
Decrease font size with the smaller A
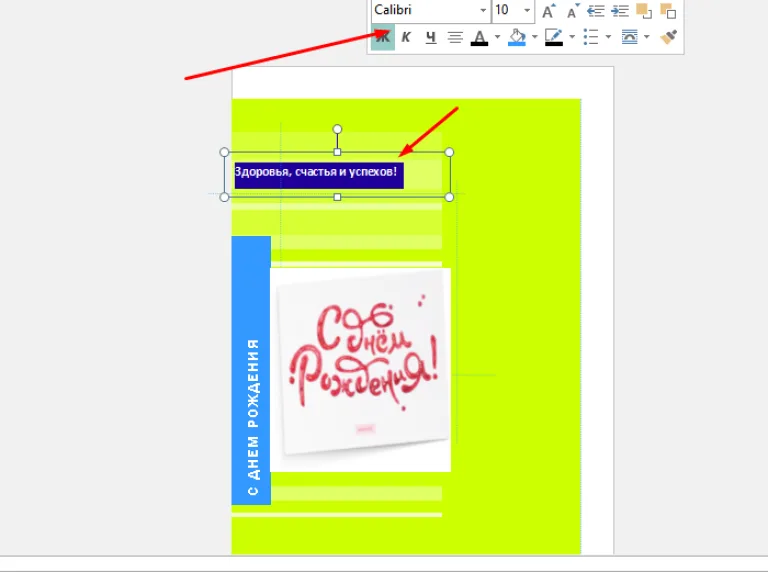[x=573, y=11]
